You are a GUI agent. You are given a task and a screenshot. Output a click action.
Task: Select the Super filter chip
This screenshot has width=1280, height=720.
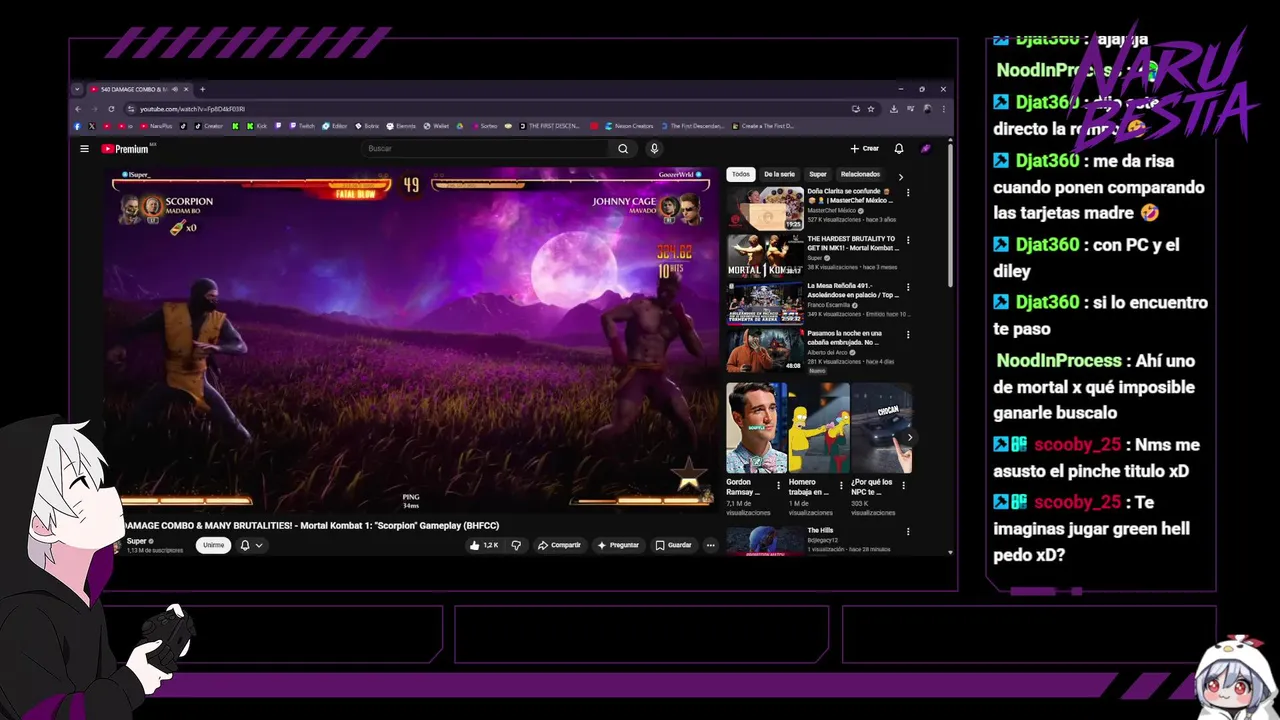[x=818, y=174]
